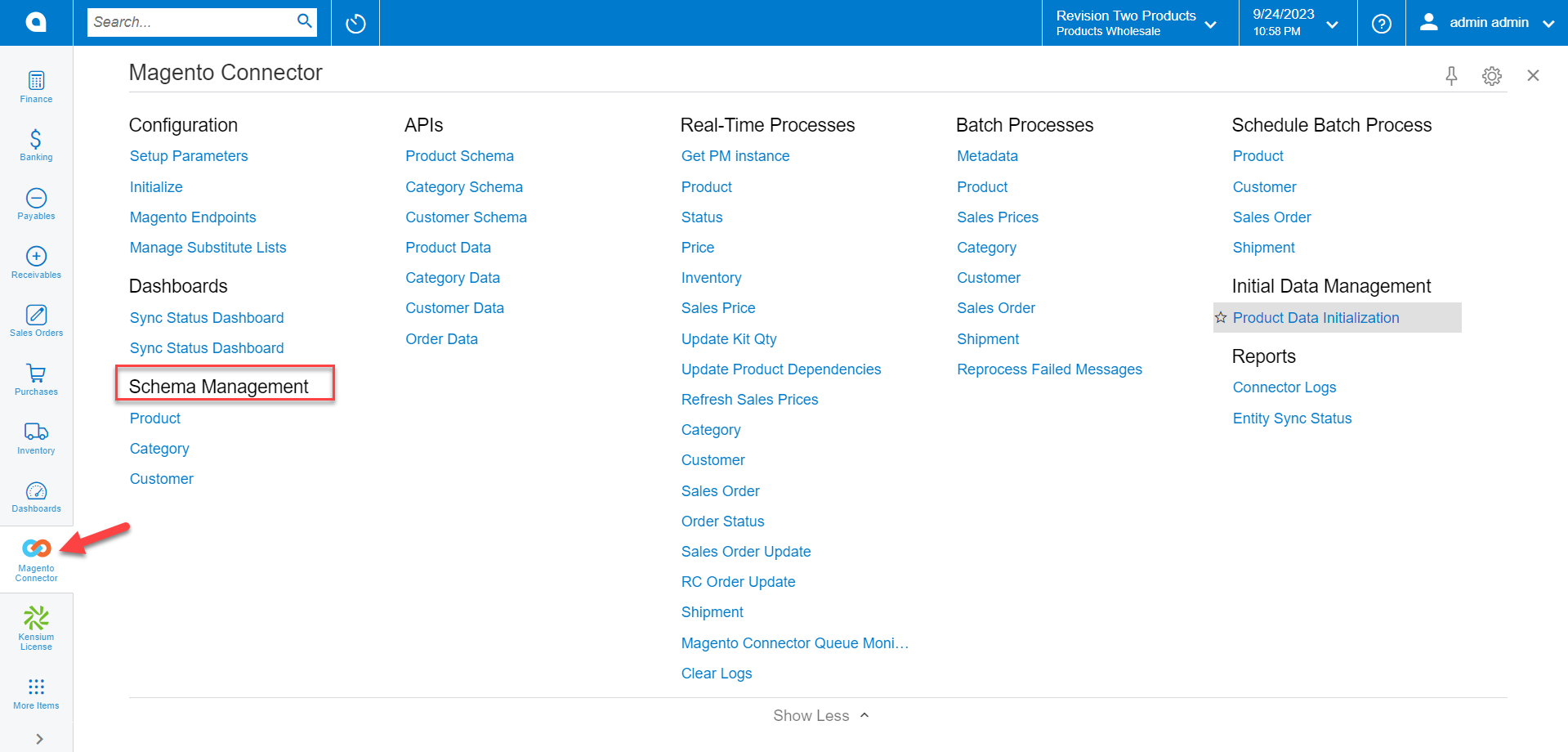
Task: Expand the Revision Two Products company selector
Action: pos(1210,23)
